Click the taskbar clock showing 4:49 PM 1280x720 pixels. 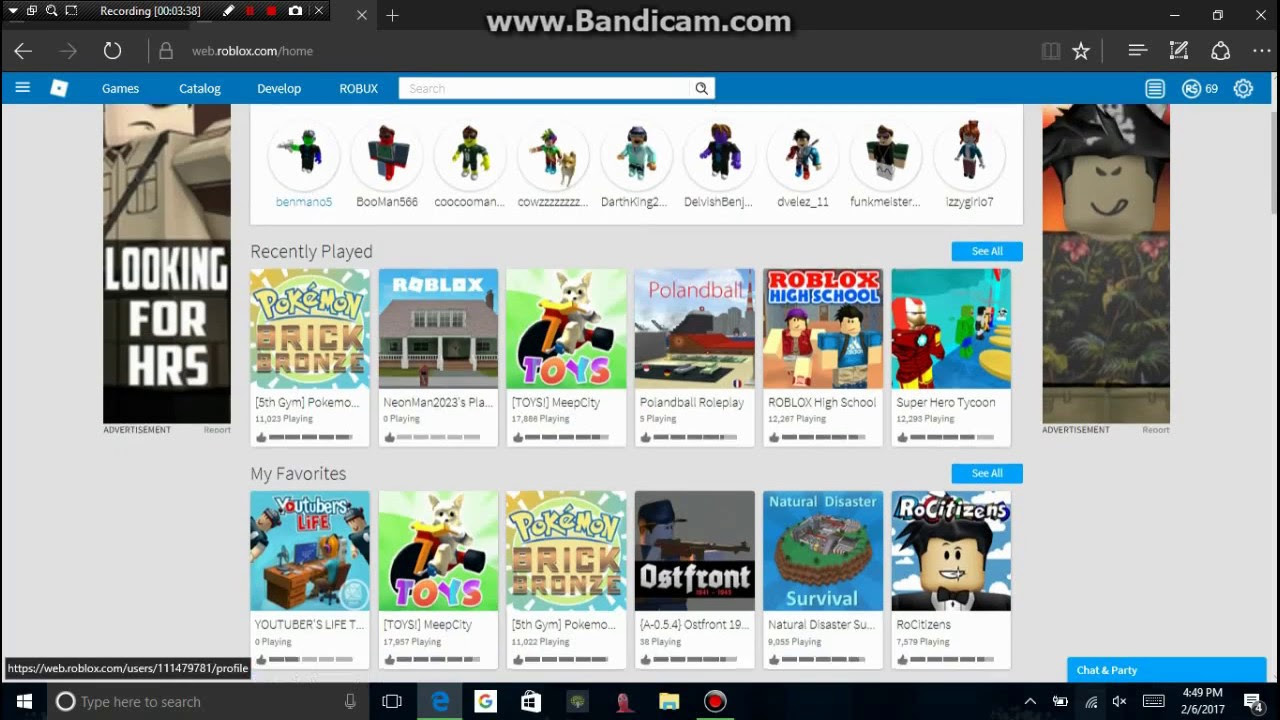point(1202,701)
